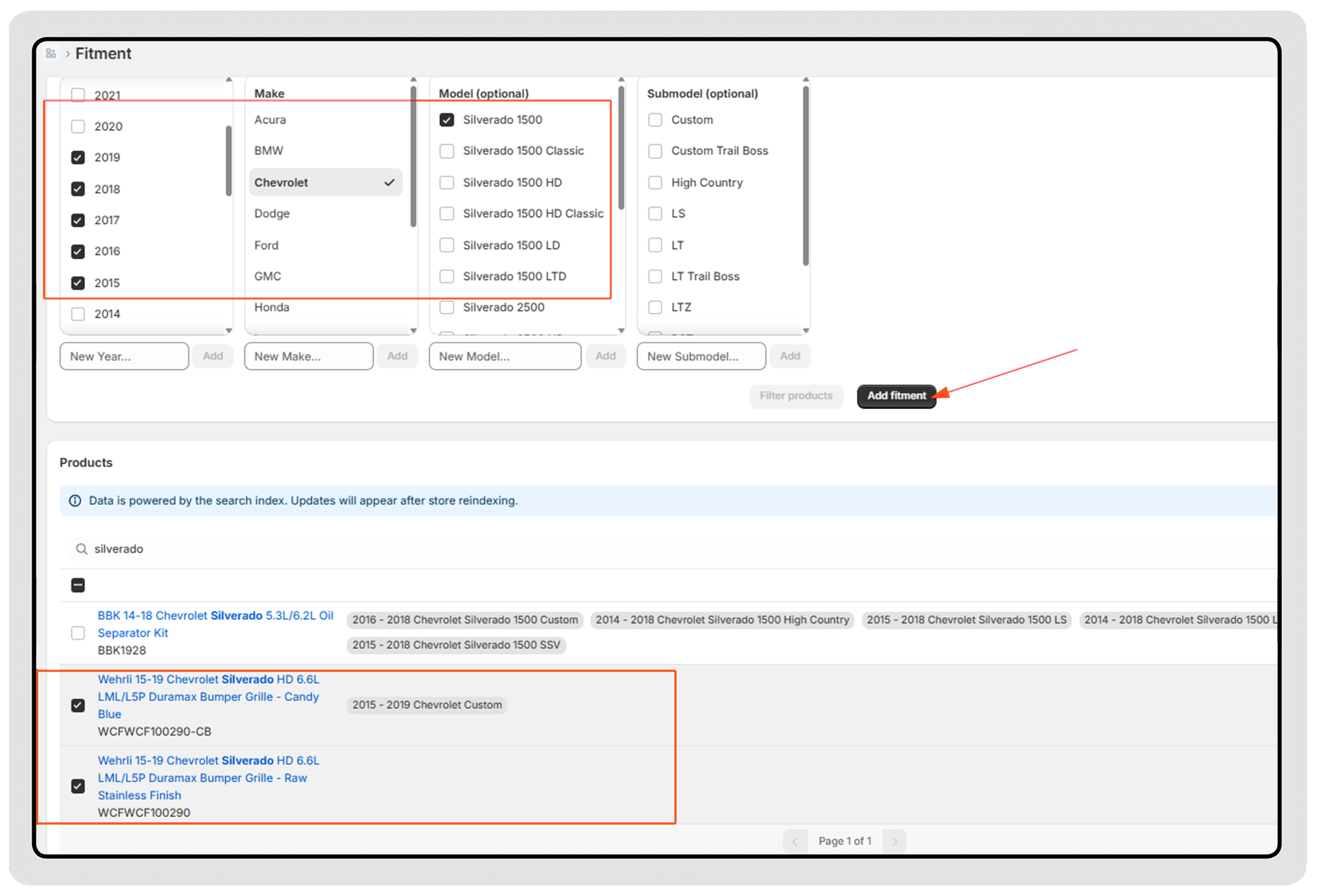Check the 2020 year checkbox

point(78,126)
